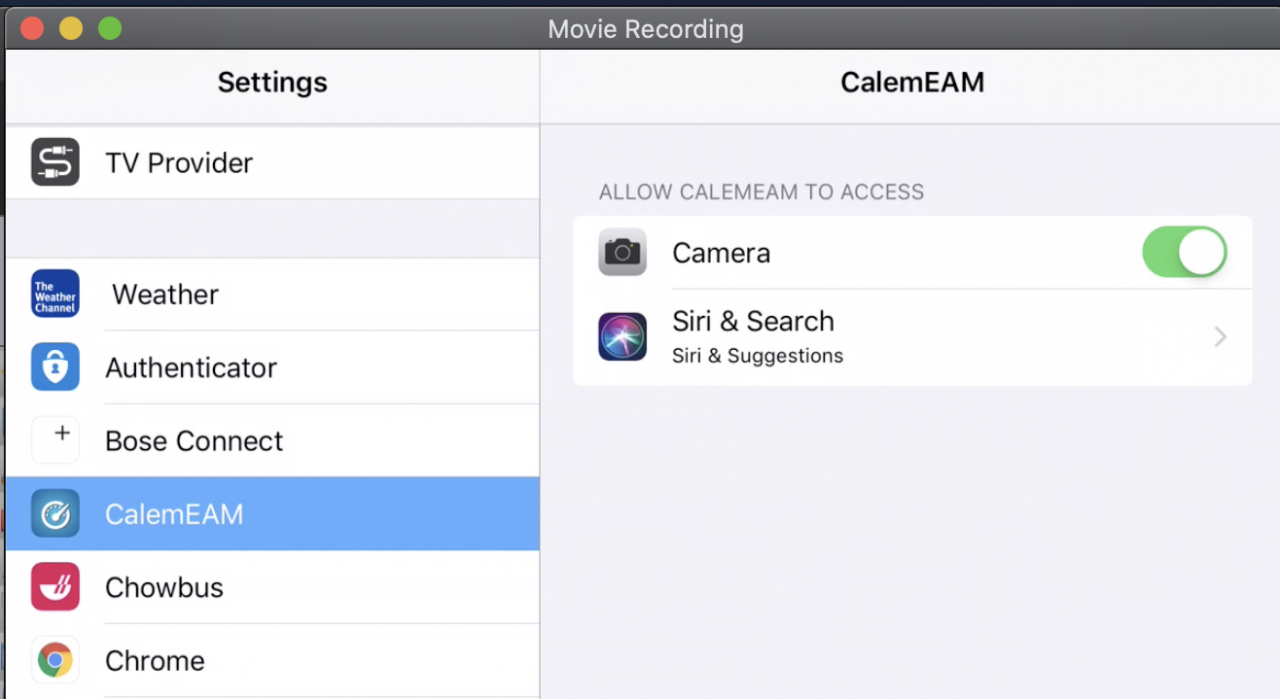Open Siri & Search settings row
The height and width of the screenshot is (699, 1280).
point(913,337)
